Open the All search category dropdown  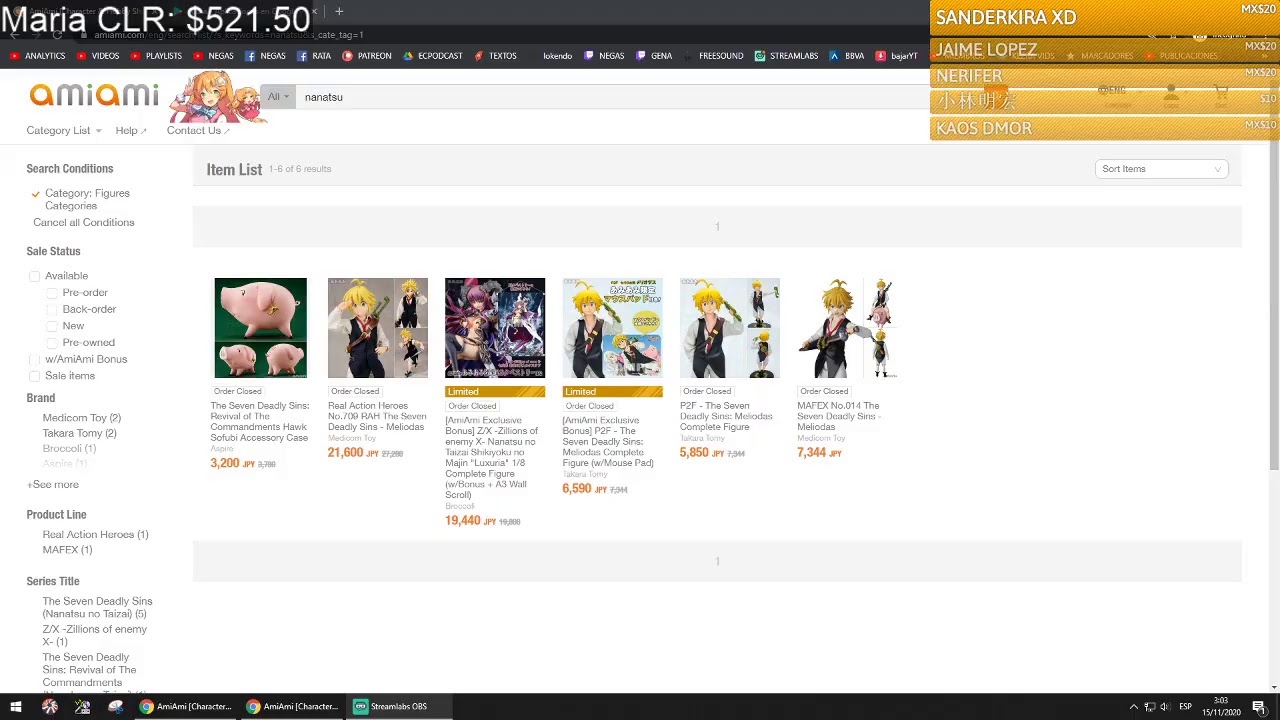pyautogui.click(x=278, y=97)
